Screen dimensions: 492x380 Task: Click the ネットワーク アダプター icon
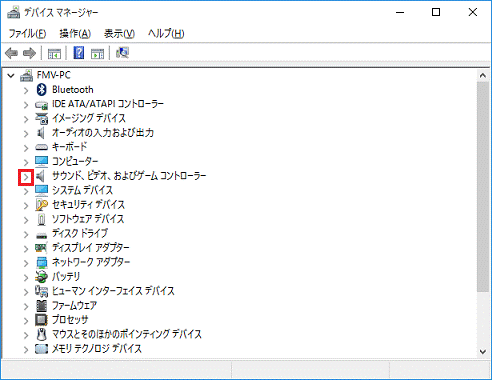[x=41, y=263]
